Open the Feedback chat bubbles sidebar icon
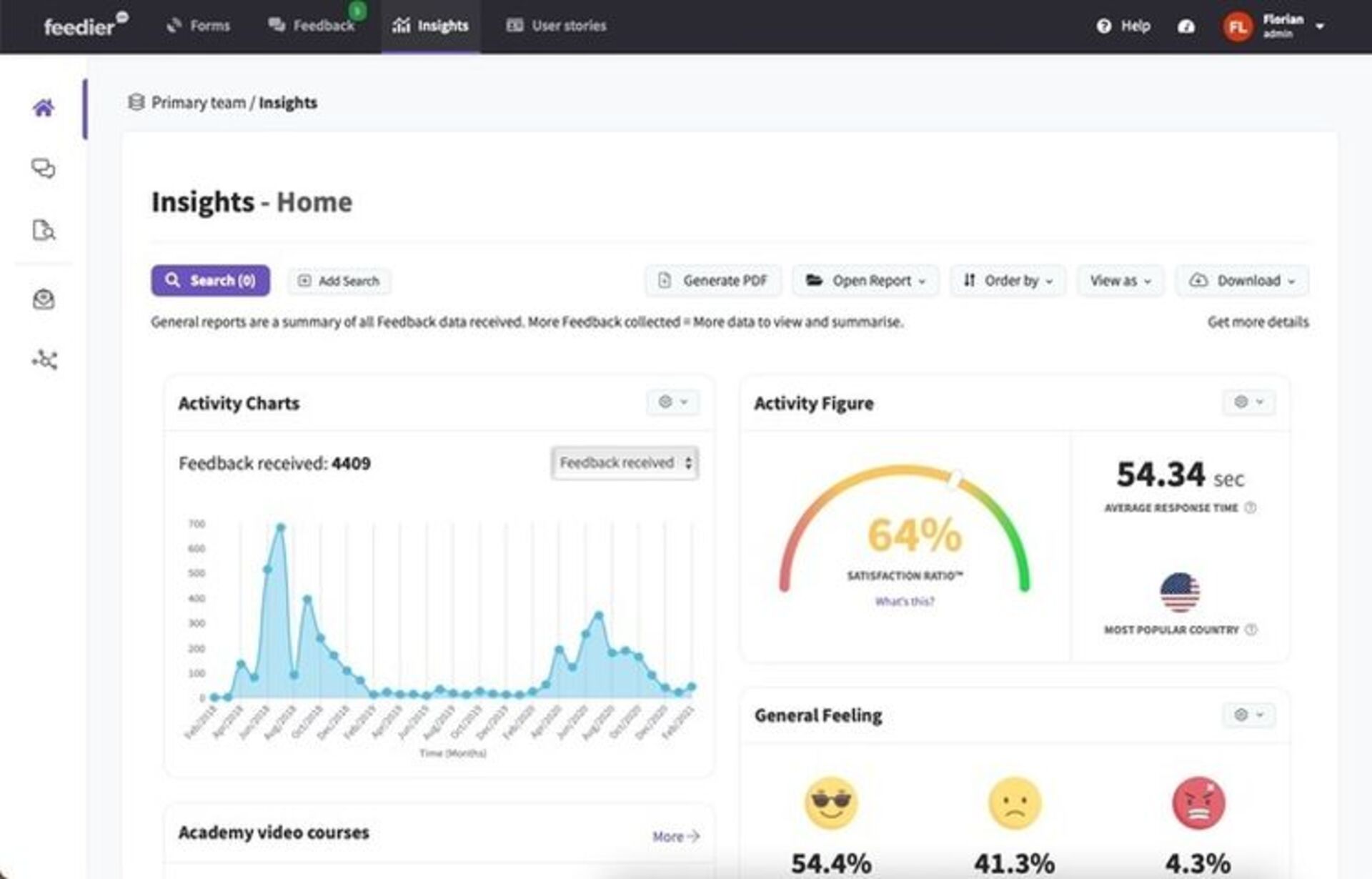 (x=44, y=169)
